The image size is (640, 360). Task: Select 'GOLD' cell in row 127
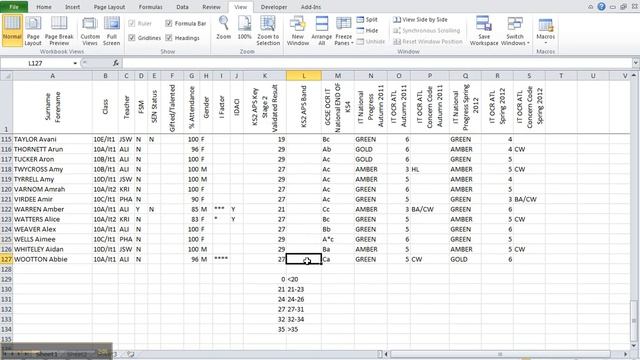click(x=465, y=259)
